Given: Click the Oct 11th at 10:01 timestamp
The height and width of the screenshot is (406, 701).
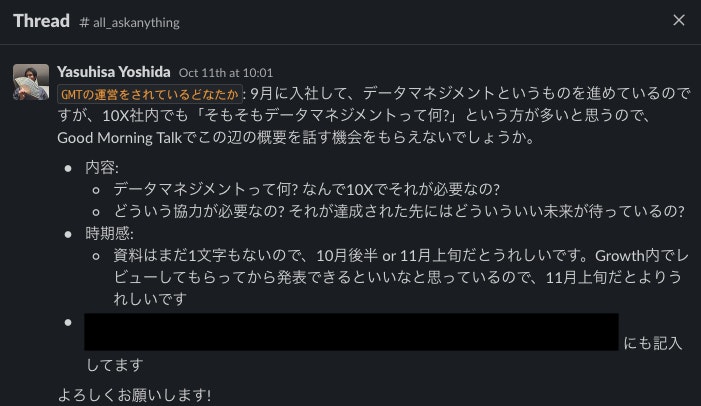Looking at the screenshot, I should click(x=225, y=73).
